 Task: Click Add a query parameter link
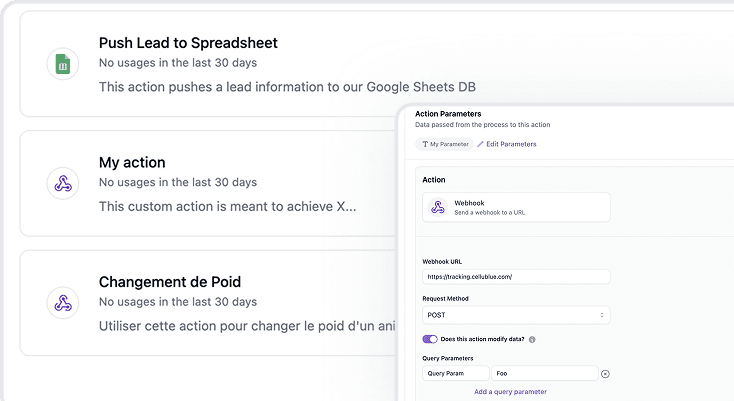[x=510, y=392]
